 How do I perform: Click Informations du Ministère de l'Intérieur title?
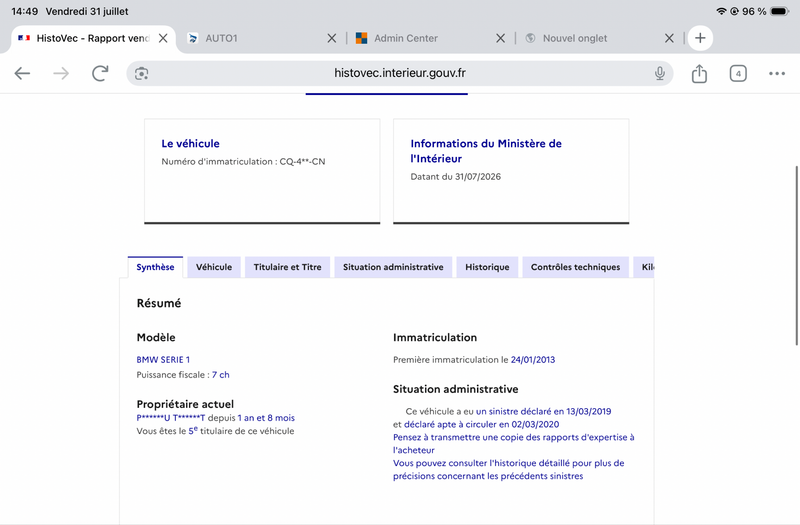(x=486, y=151)
